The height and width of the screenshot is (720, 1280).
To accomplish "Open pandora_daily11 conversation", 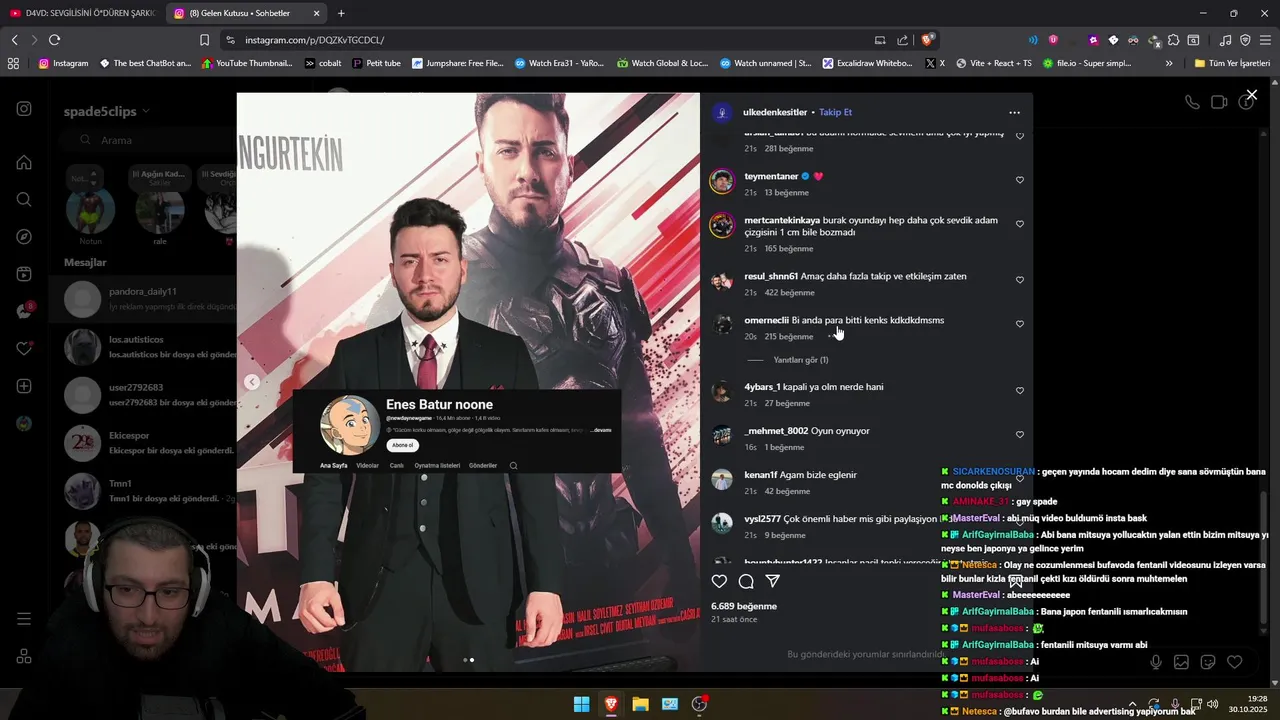I will click(x=143, y=299).
